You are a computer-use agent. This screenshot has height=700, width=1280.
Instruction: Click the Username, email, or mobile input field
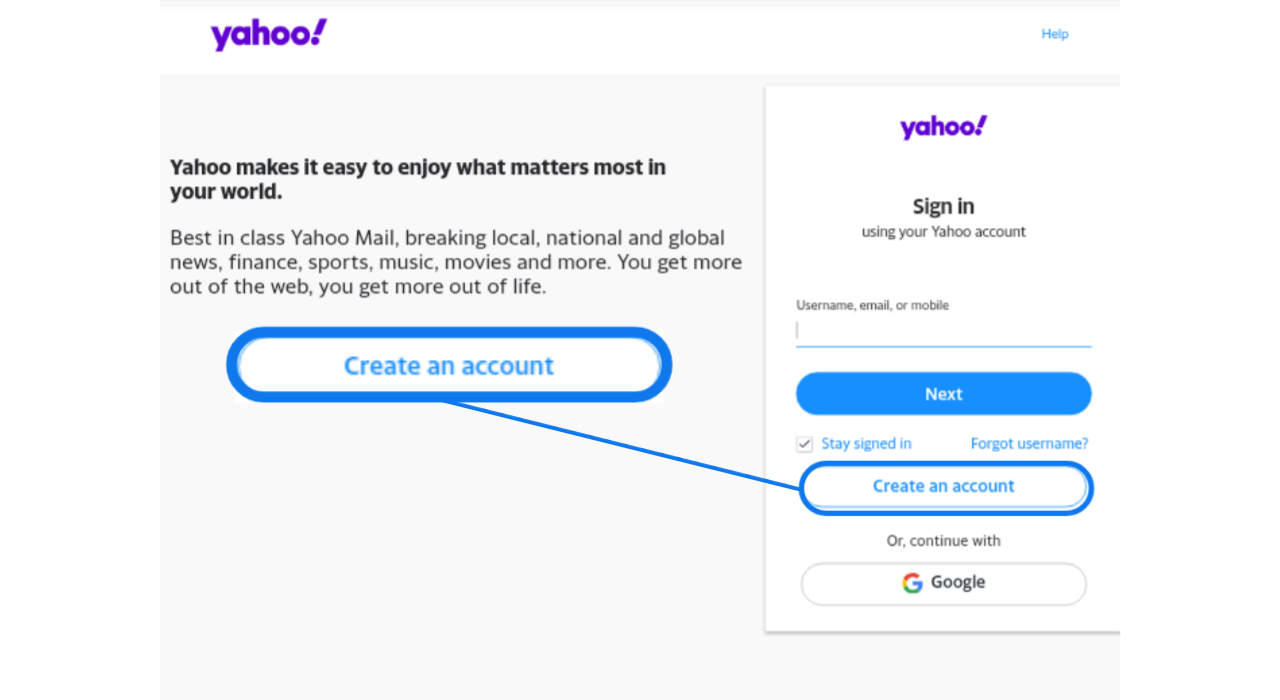coord(943,330)
